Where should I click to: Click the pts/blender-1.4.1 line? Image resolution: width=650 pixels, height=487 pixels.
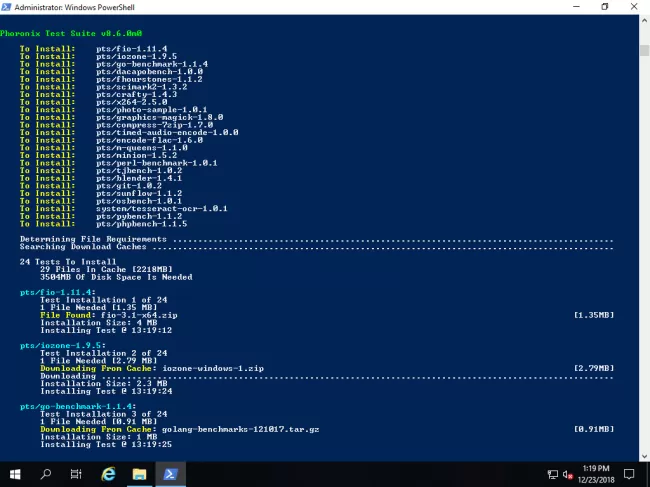click(x=101, y=178)
